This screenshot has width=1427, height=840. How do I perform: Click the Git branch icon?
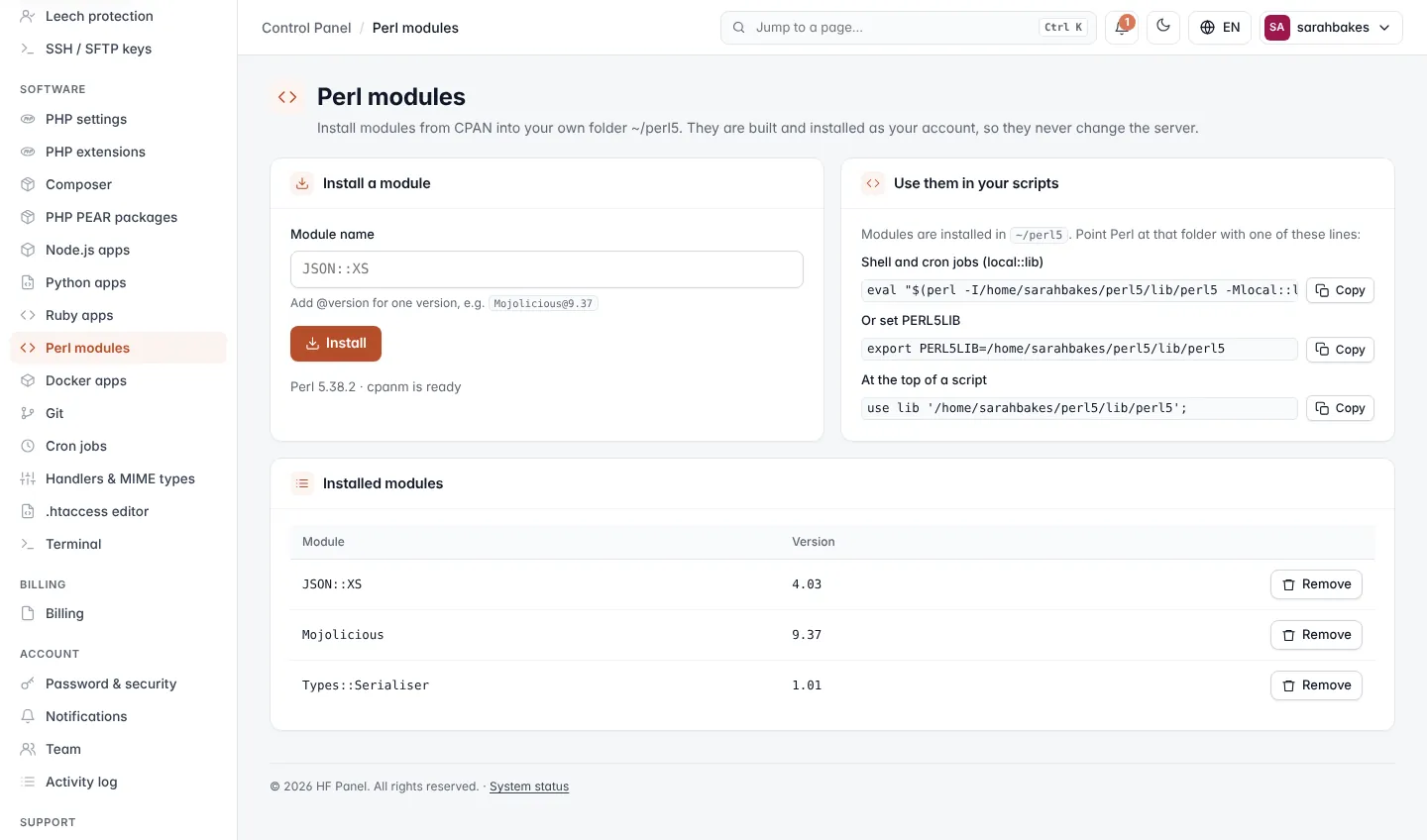coord(28,413)
